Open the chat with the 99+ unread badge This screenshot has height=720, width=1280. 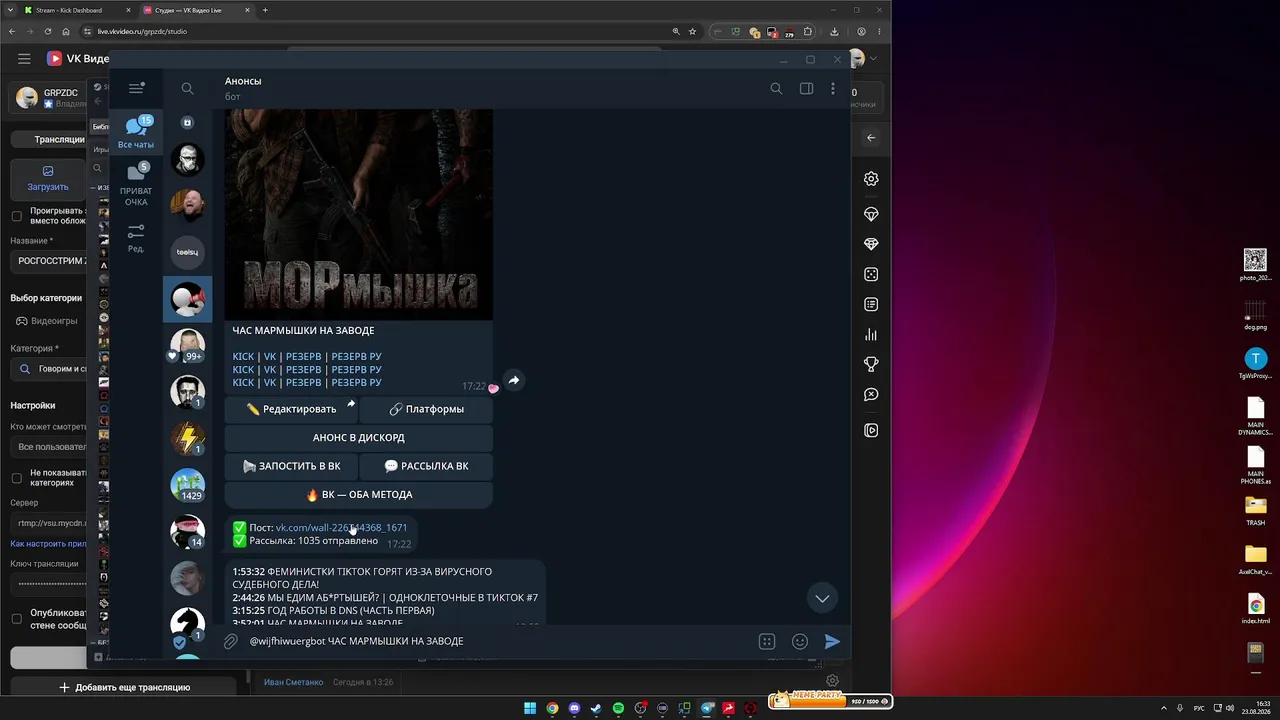(187, 345)
